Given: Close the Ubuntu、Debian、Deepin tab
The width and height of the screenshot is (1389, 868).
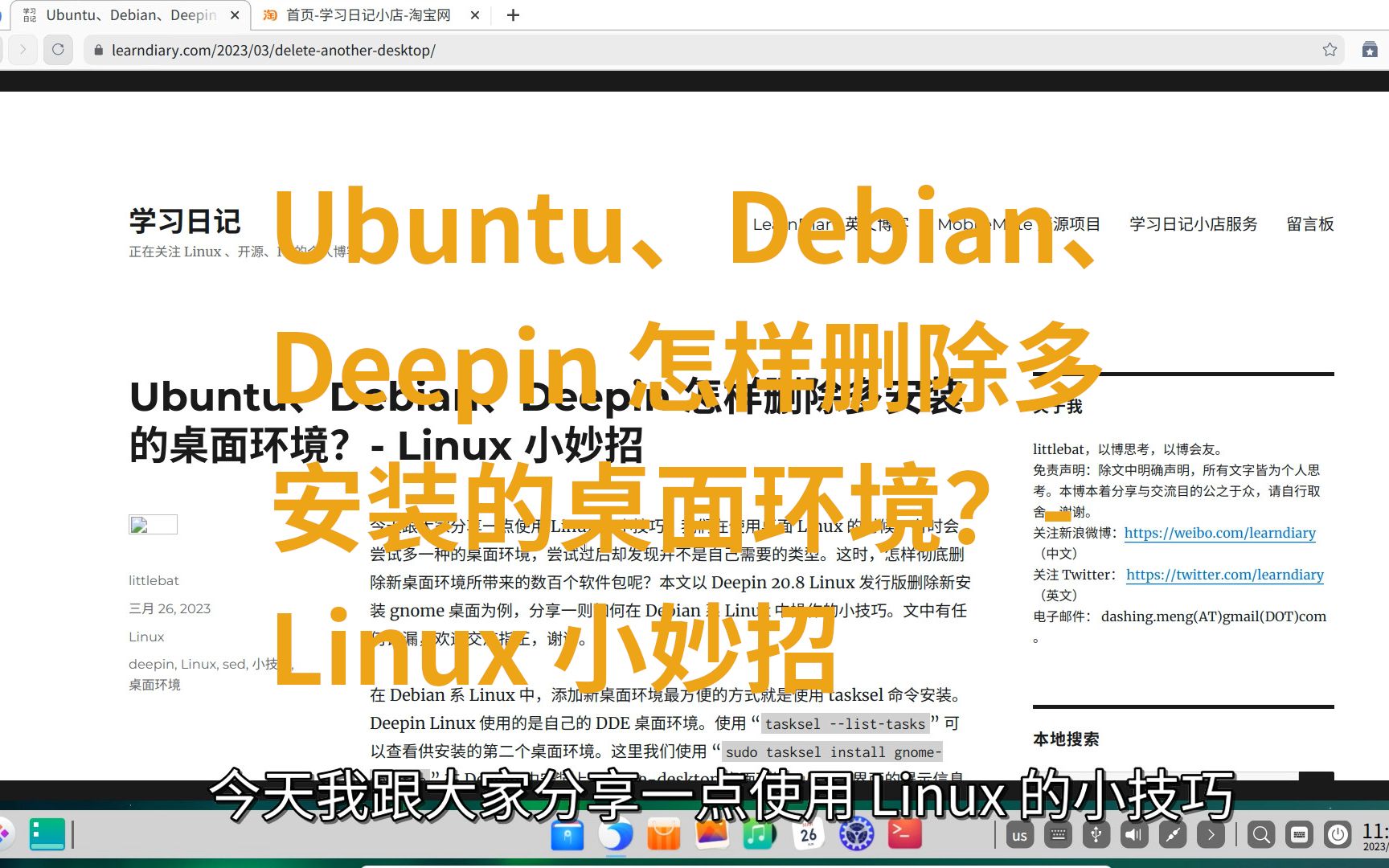Looking at the screenshot, I should pyautogui.click(x=235, y=15).
